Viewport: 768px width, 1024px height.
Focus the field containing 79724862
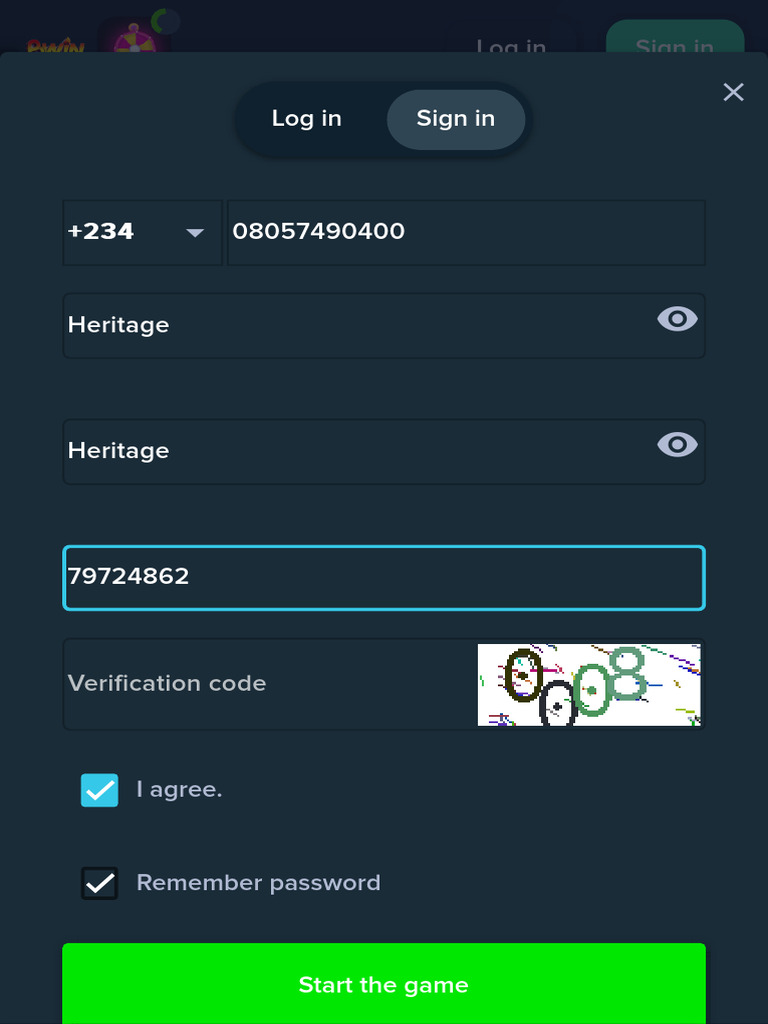pyautogui.click(x=383, y=577)
